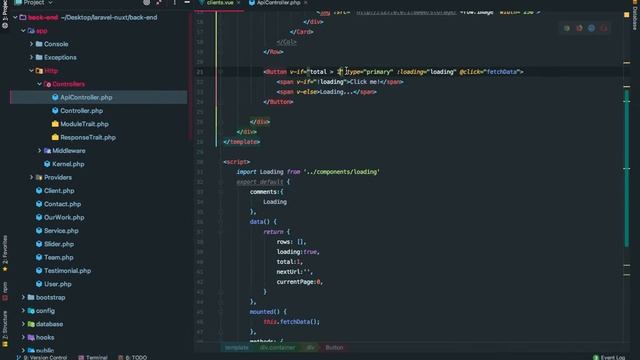Expand the Middleware folder

click(40, 151)
